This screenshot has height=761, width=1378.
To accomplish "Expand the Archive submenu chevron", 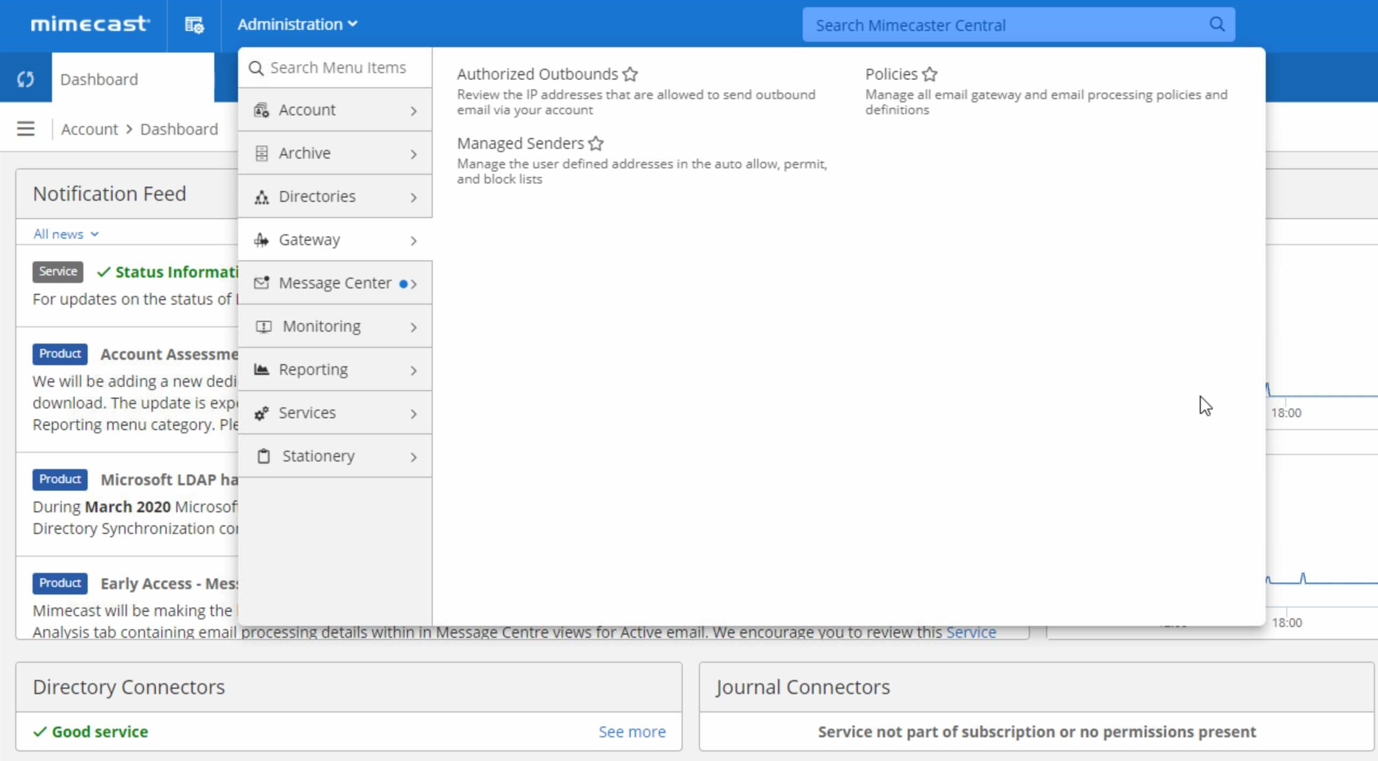I will pyautogui.click(x=413, y=154).
